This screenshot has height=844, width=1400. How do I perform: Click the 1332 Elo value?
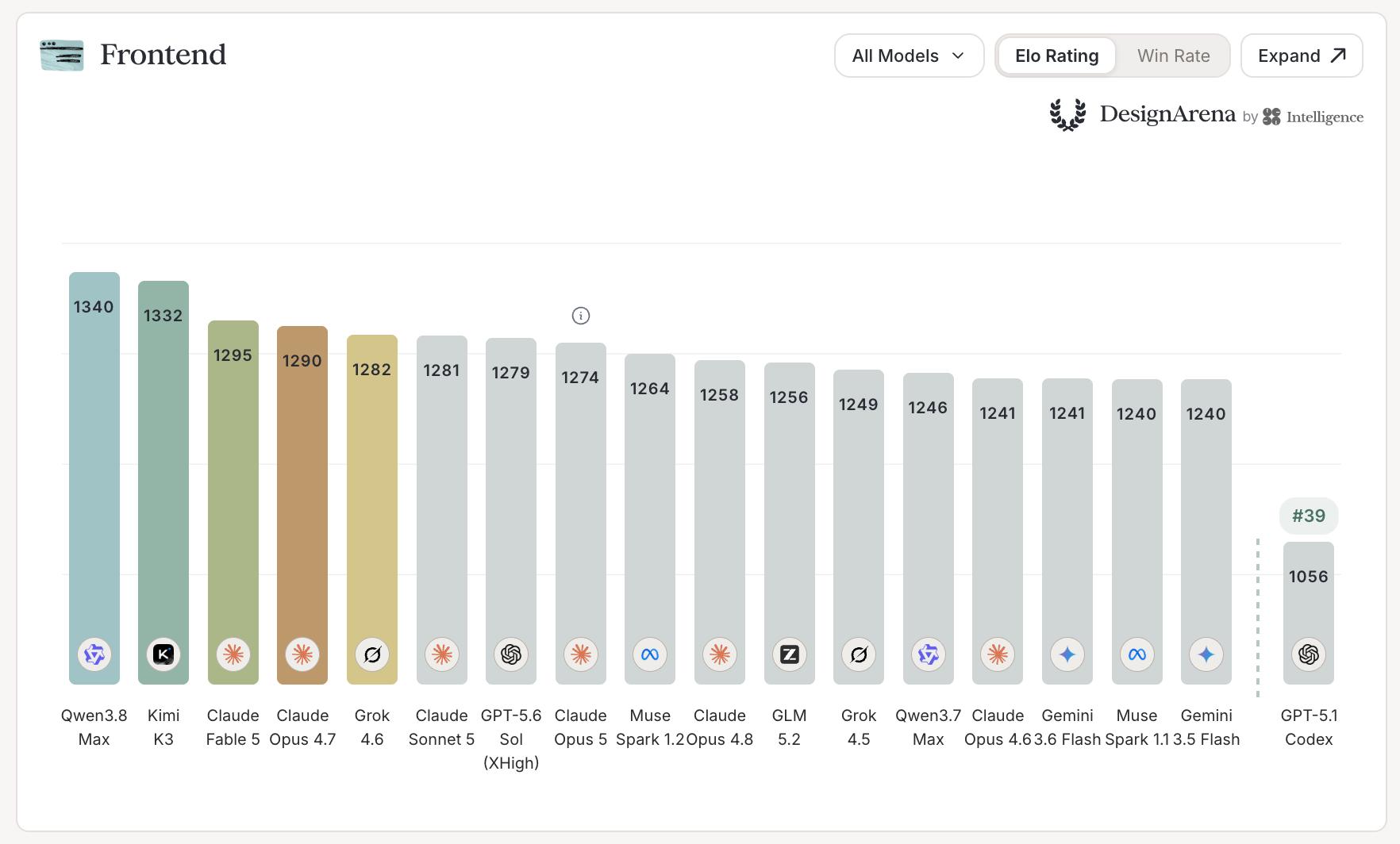tap(163, 316)
